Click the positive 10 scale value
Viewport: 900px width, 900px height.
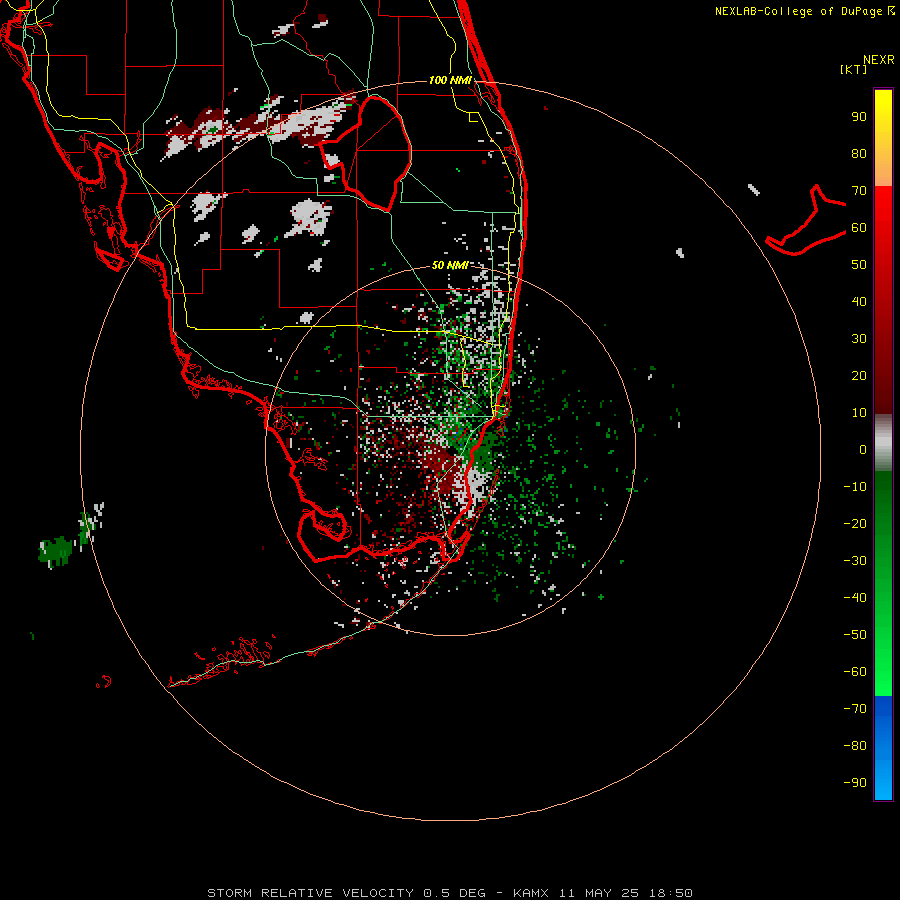pos(859,413)
